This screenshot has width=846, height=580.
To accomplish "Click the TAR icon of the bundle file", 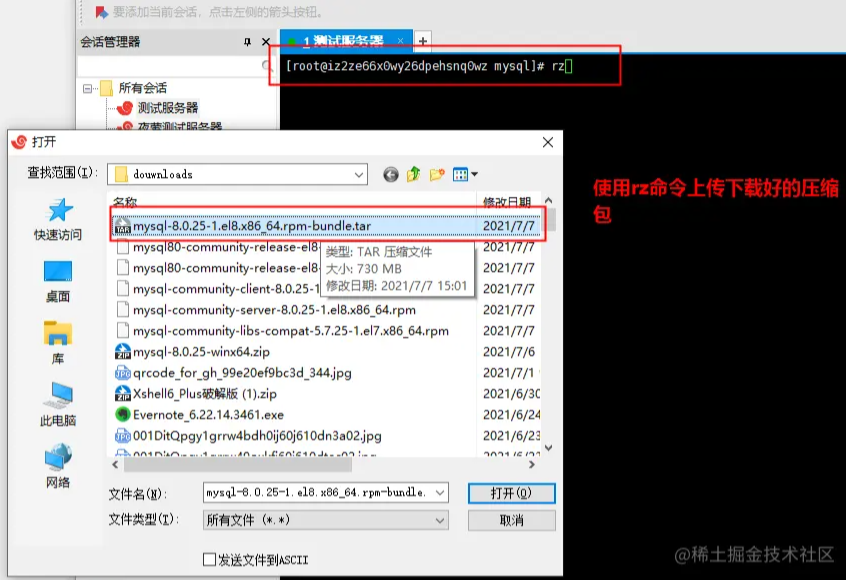I will tap(123, 226).
